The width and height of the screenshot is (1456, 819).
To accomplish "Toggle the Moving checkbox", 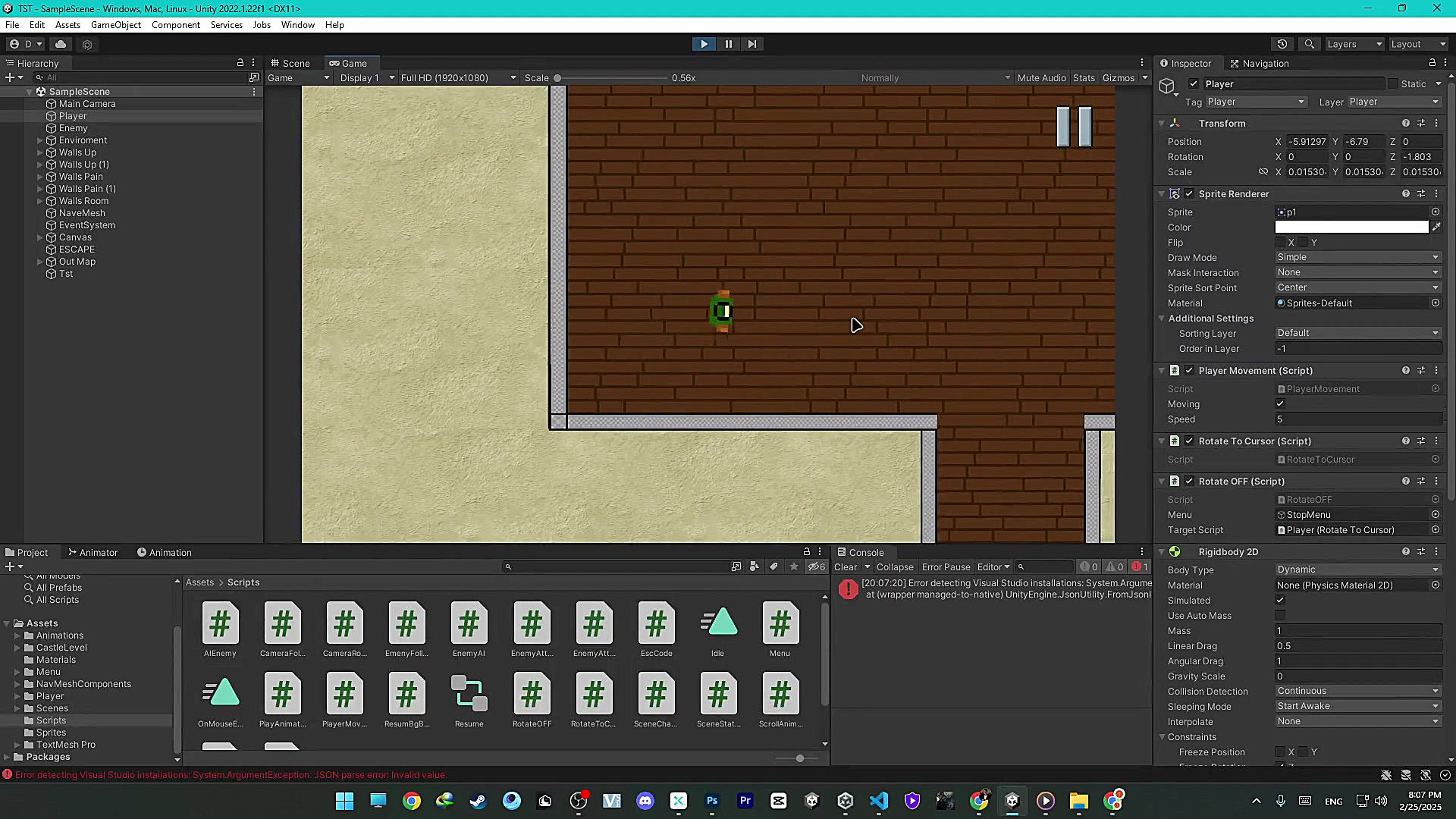I will tap(1280, 404).
